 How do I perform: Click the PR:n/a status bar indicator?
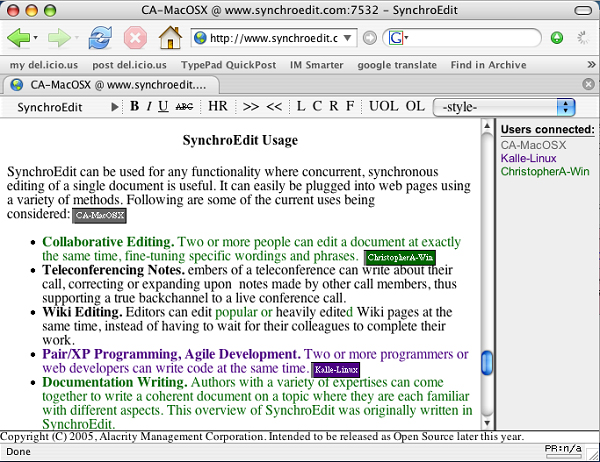tap(563, 450)
